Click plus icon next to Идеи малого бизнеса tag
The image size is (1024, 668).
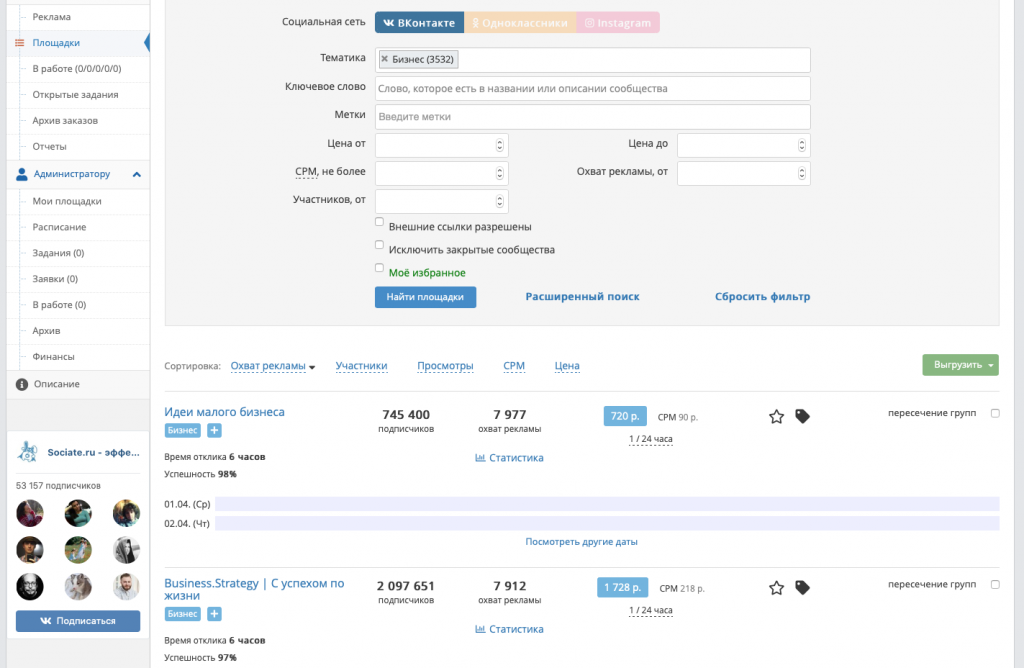tap(214, 431)
